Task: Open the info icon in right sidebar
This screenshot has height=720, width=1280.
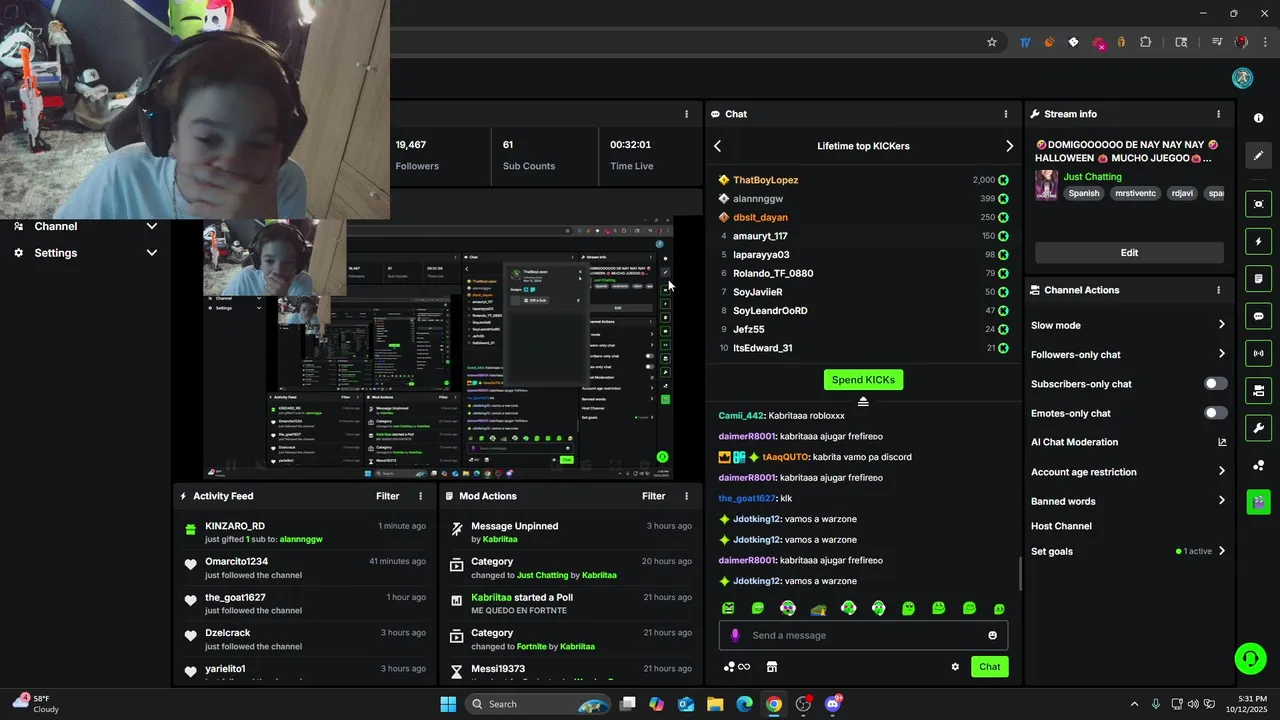Action: coord(1258,118)
